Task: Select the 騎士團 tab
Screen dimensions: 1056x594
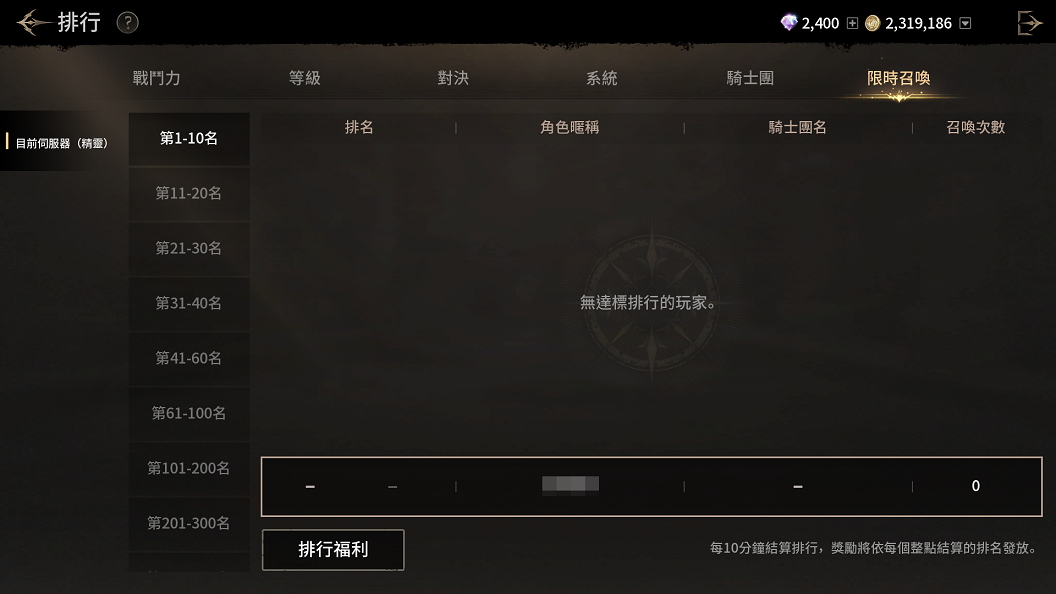Action: click(750, 78)
